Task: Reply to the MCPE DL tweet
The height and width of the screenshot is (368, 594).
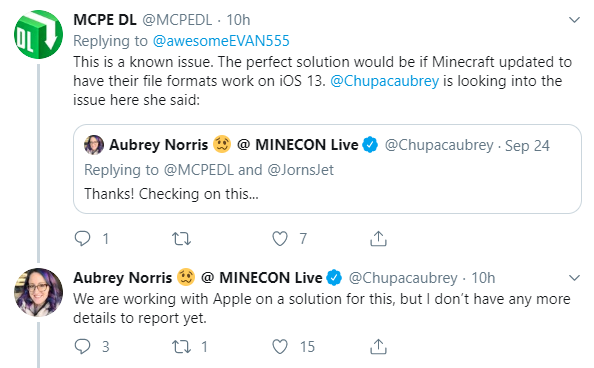Action: pyautogui.click(x=82, y=239)
